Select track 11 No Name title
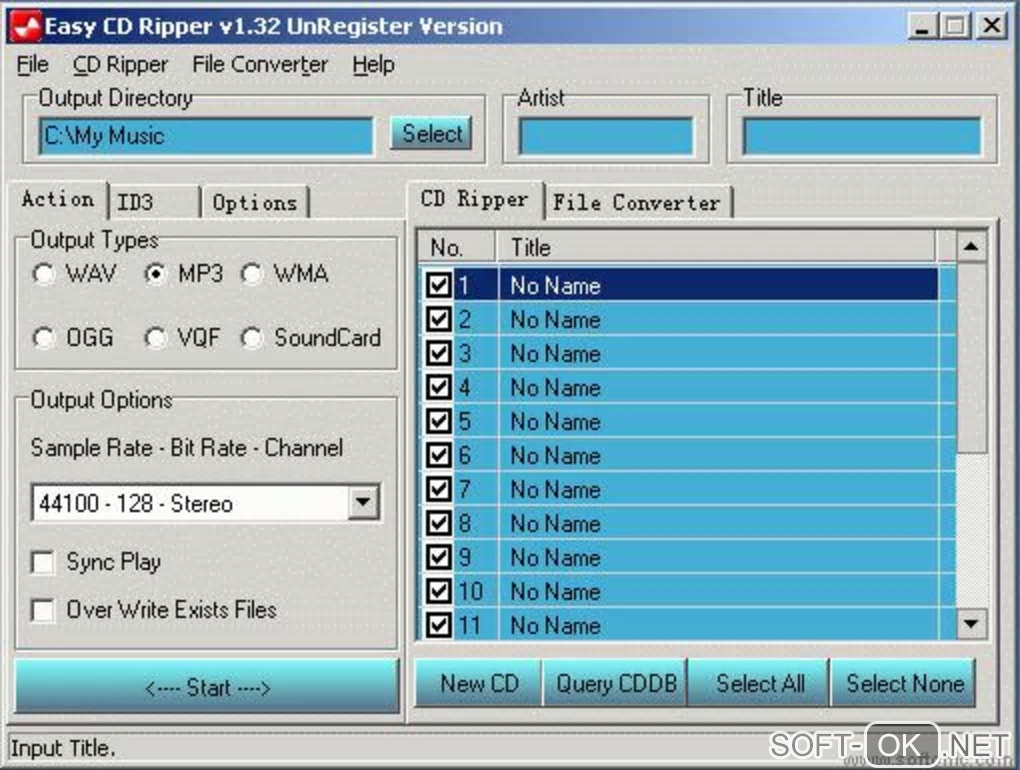The image size is (1020, 770). [555, 626]
